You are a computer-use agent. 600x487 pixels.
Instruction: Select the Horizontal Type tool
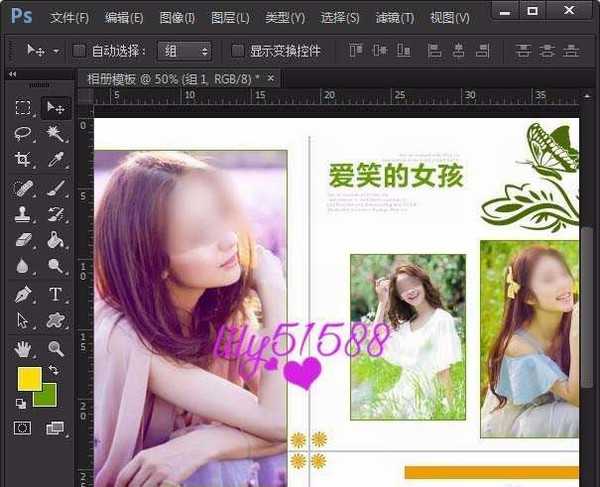click(55, 294)
